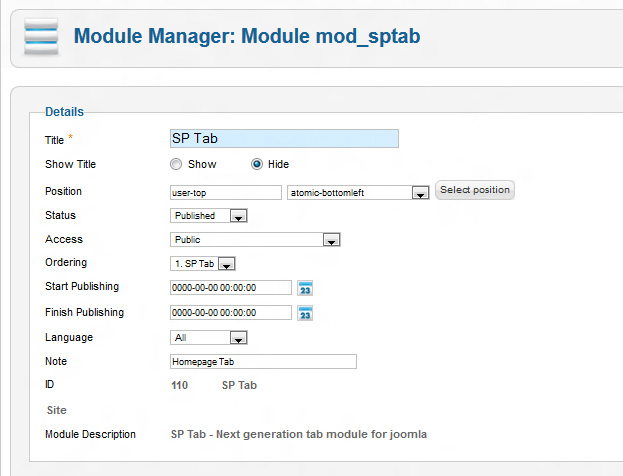Expand the Ordering dropdown
This screenshot has height=476, width=623.
click(203, 264)
